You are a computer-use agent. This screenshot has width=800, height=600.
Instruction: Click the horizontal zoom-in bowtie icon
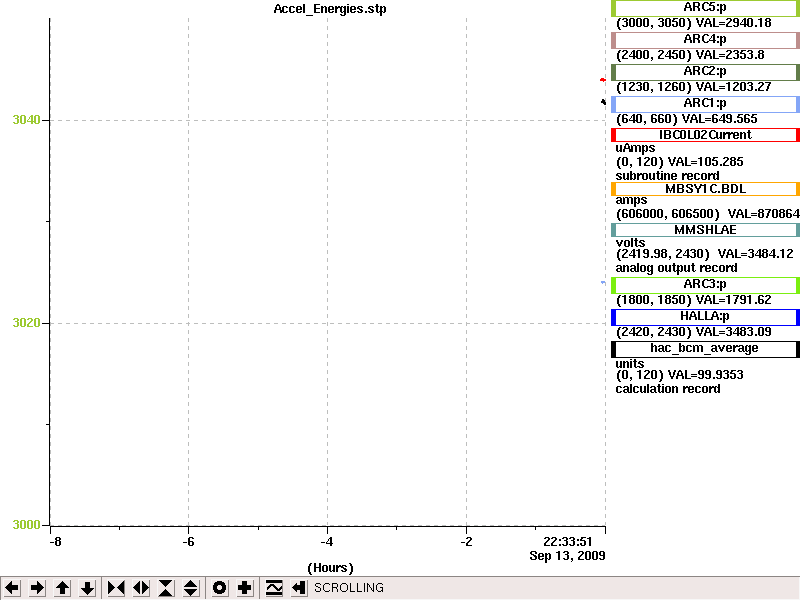[116, 588]
